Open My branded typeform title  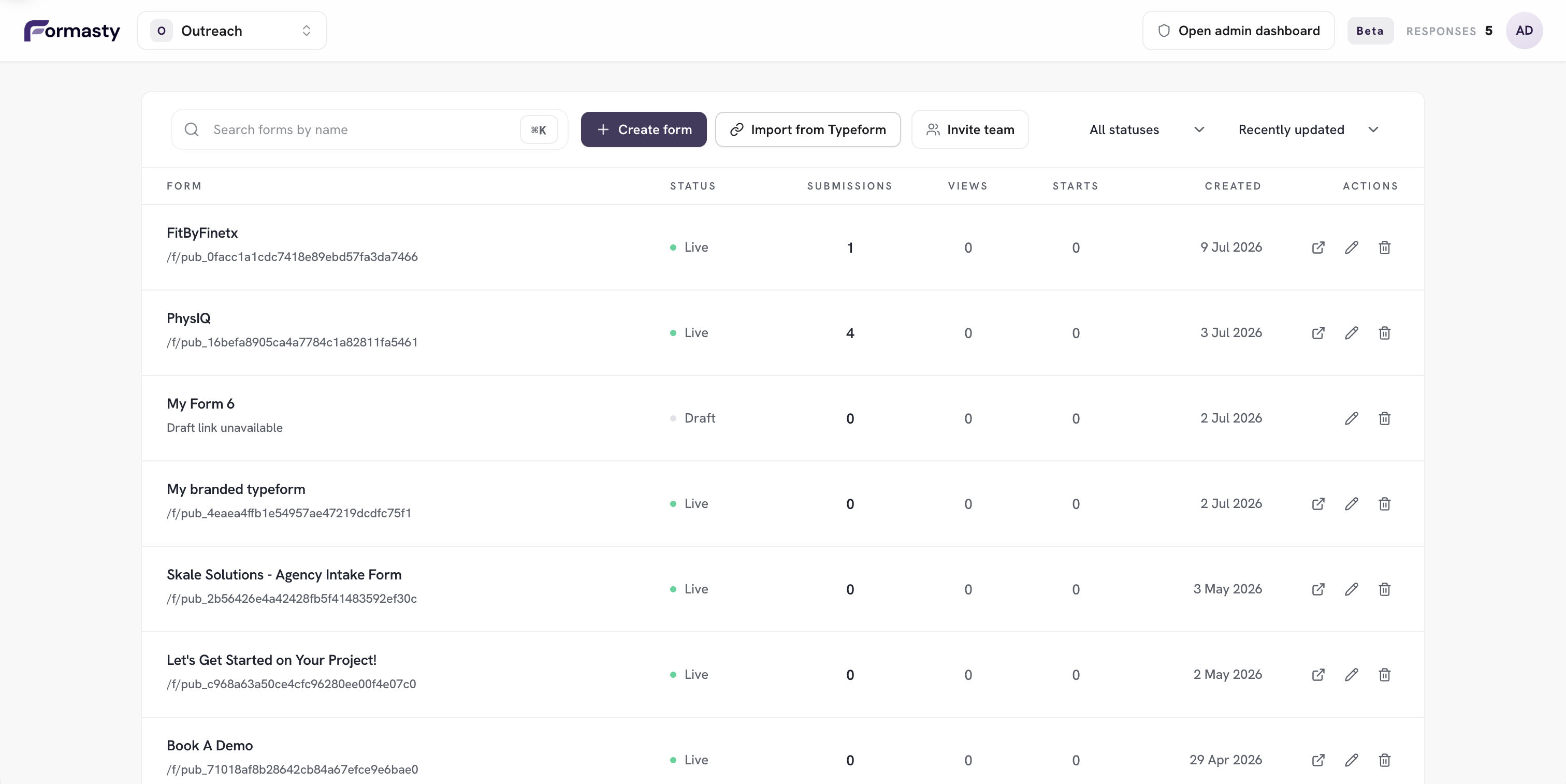tap(236, 489)
